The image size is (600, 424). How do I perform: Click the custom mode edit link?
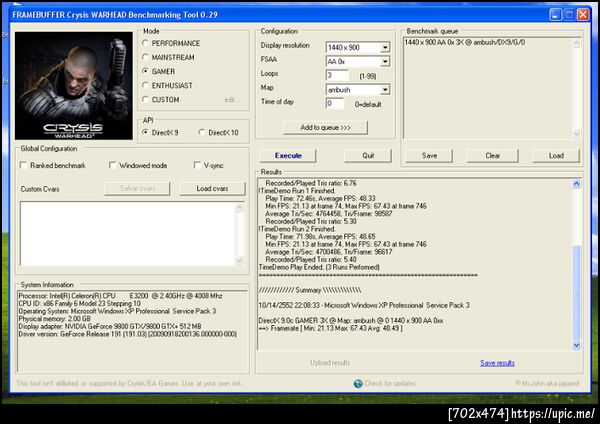[232, 100]
